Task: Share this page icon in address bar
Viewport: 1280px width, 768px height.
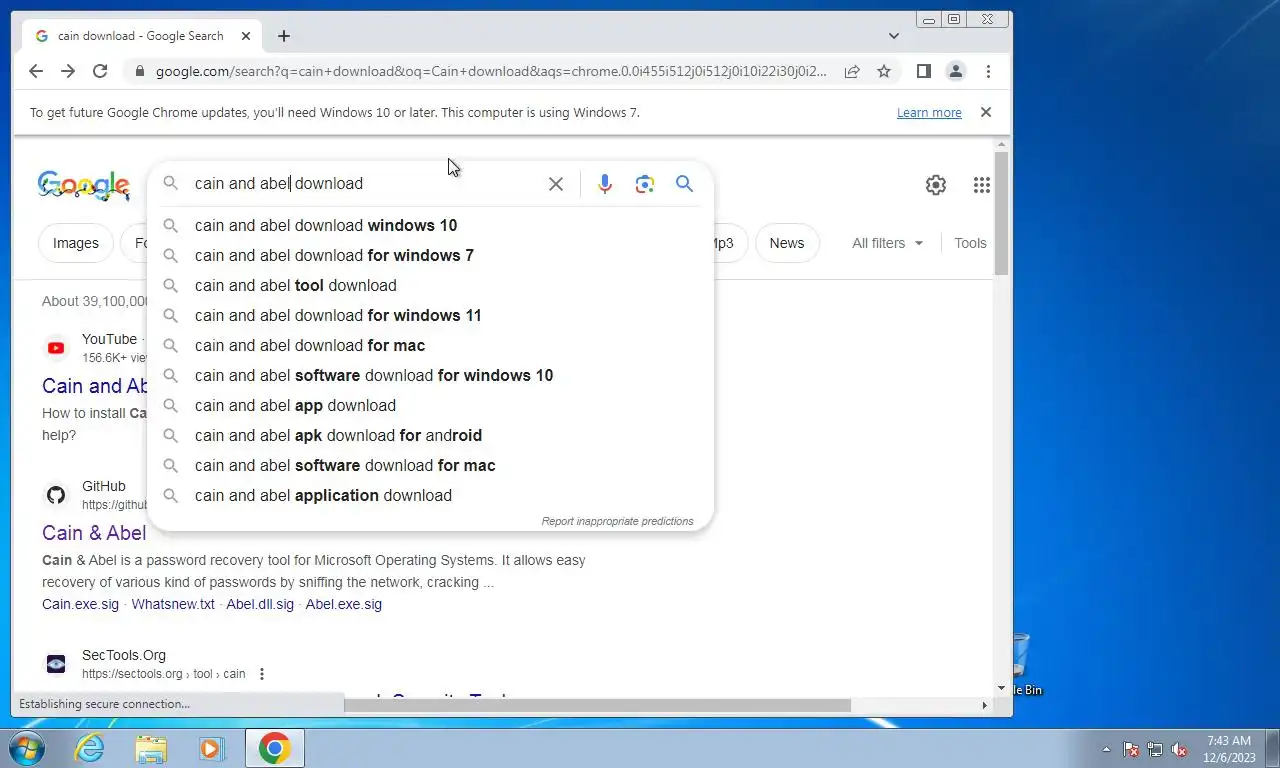Action: point(852,71)
